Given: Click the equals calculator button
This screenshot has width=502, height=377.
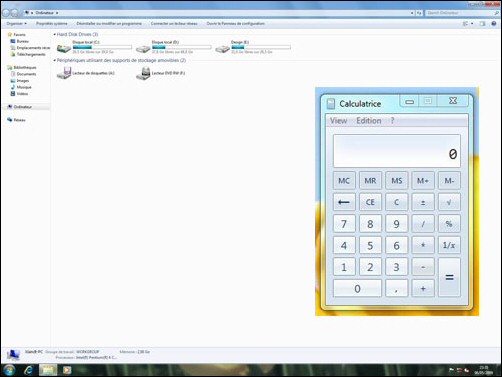Looking at the screenshot, I should coord(449,277).
